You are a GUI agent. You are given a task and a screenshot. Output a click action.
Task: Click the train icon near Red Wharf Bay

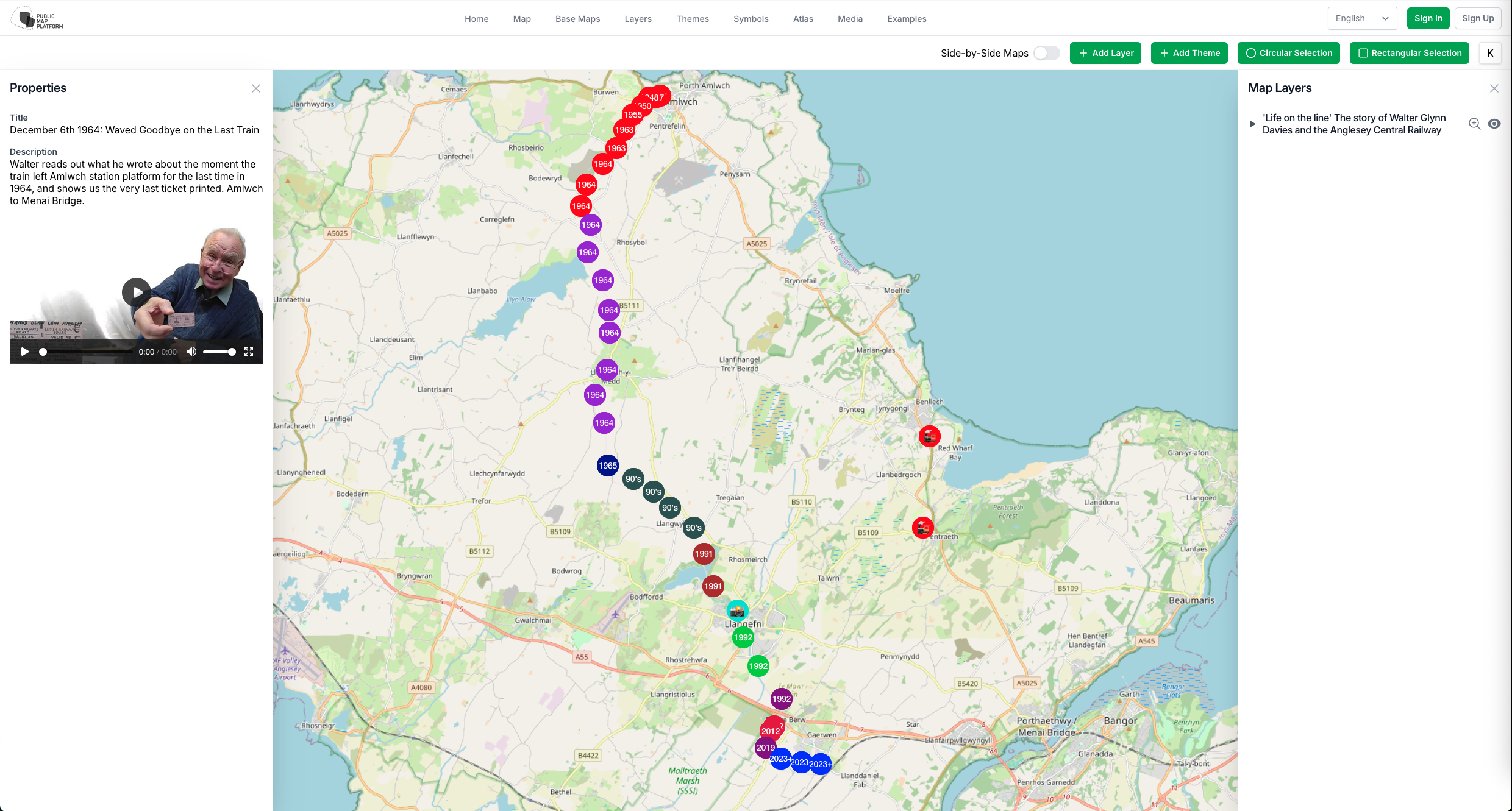pos(929,436)
